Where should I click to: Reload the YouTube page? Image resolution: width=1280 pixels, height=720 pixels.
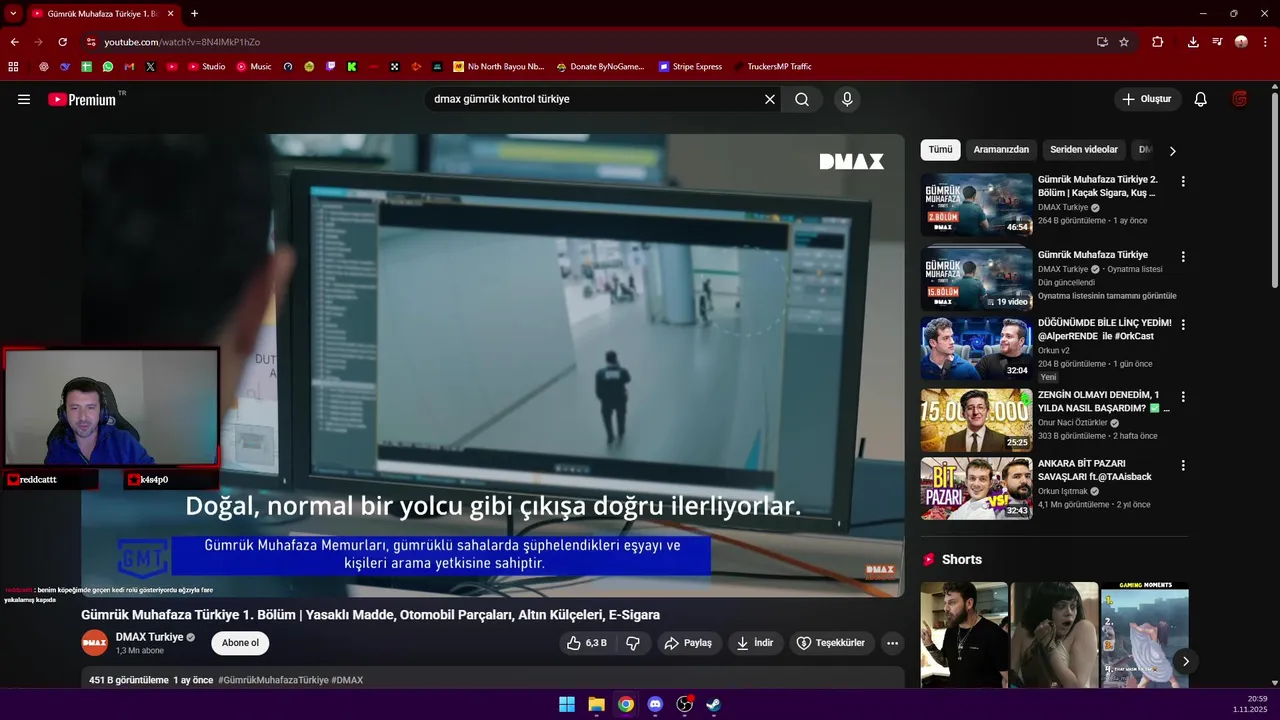pyautogui.click(x=62, y=42)
